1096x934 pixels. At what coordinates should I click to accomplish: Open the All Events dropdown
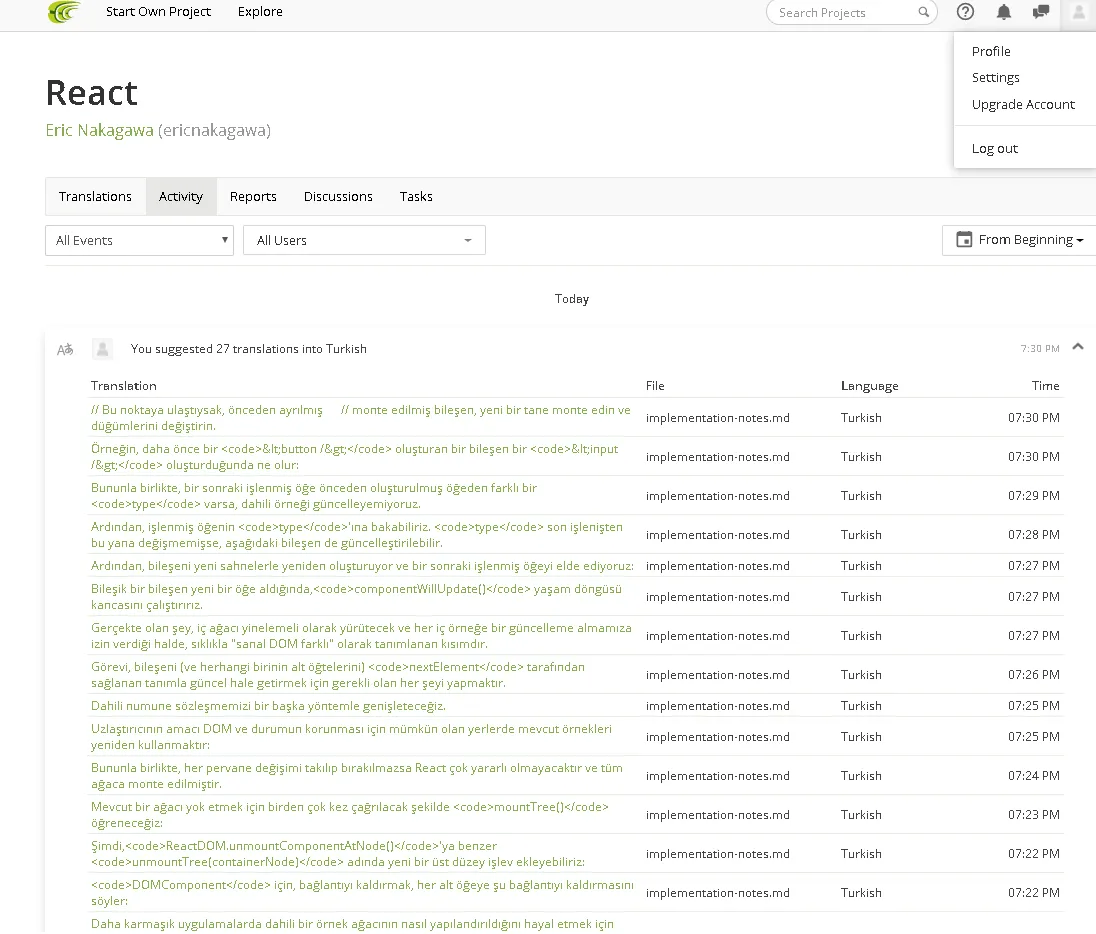139,240
